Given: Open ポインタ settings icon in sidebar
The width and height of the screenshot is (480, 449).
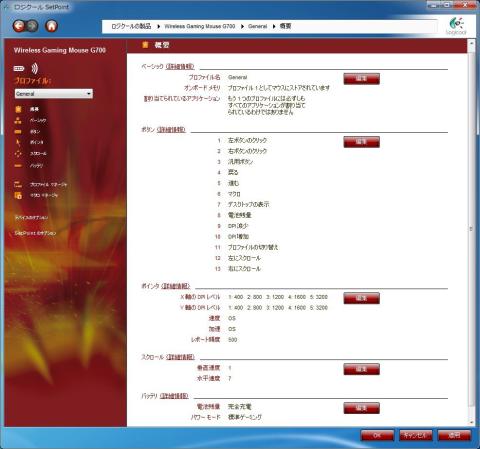Looking at the screenshot, I should click(18, 142).
